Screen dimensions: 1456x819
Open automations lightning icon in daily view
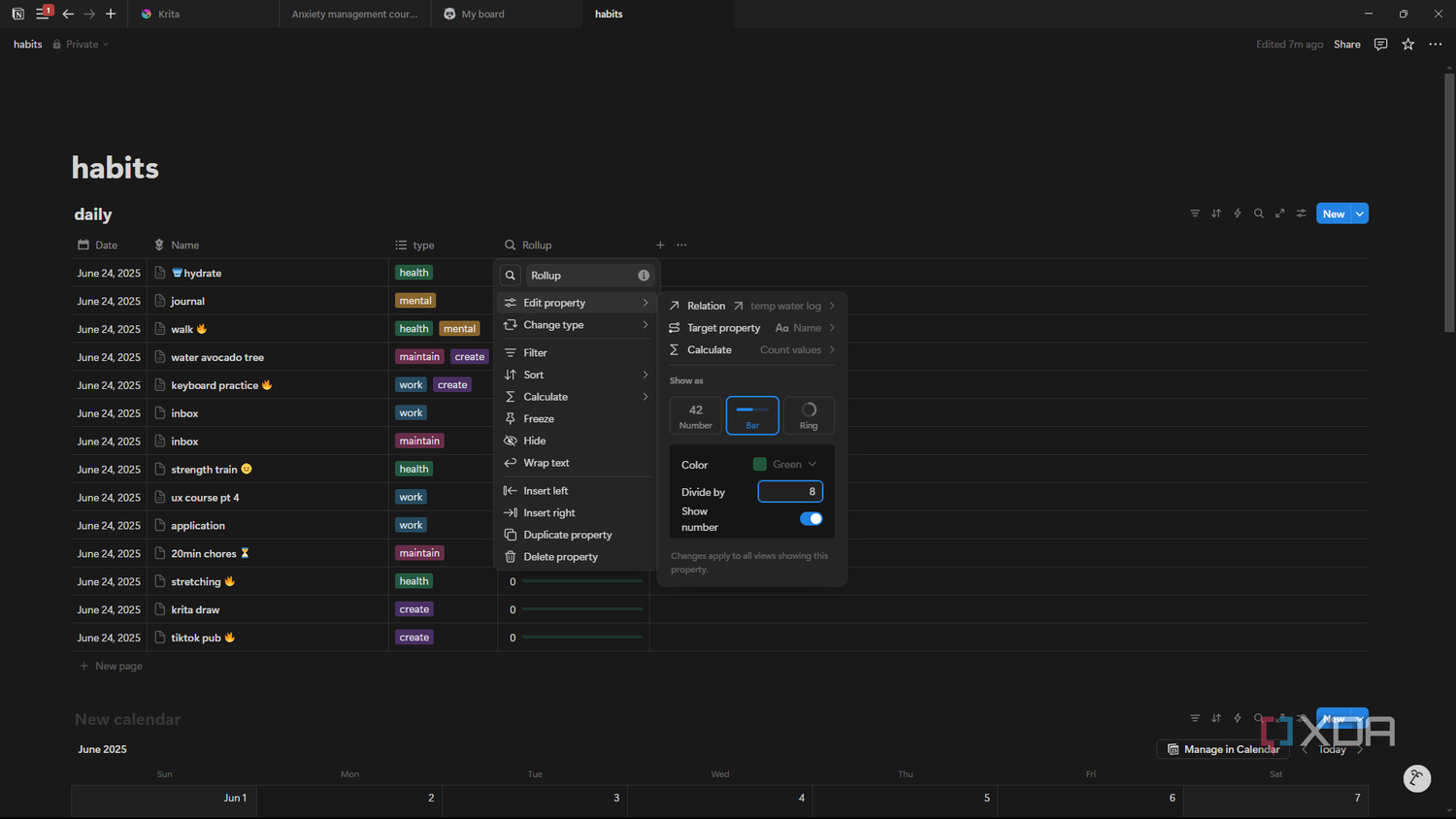coord(1238,213)
